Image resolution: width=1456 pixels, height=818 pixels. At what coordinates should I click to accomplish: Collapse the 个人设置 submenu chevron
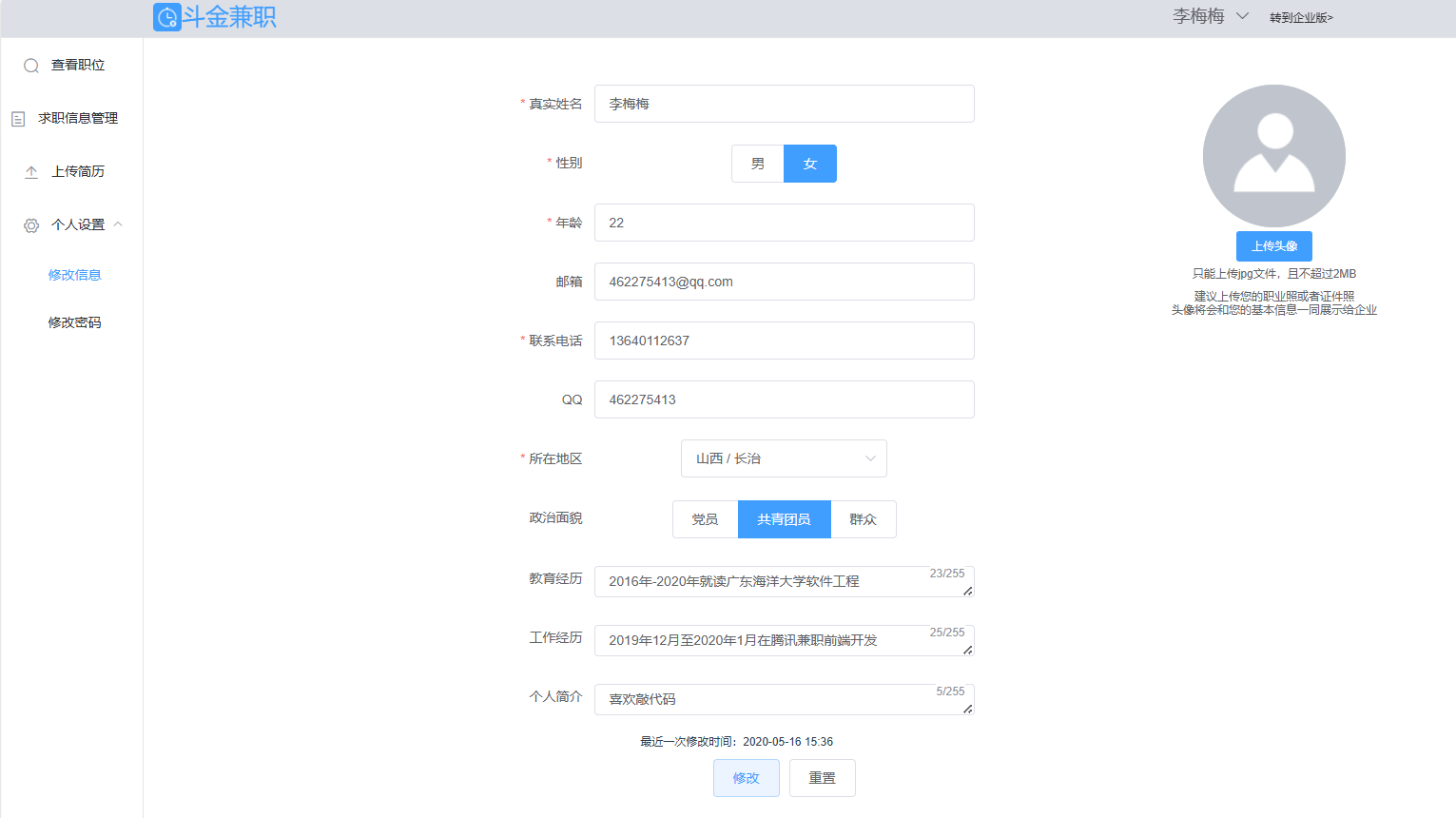tap(118, 224)
